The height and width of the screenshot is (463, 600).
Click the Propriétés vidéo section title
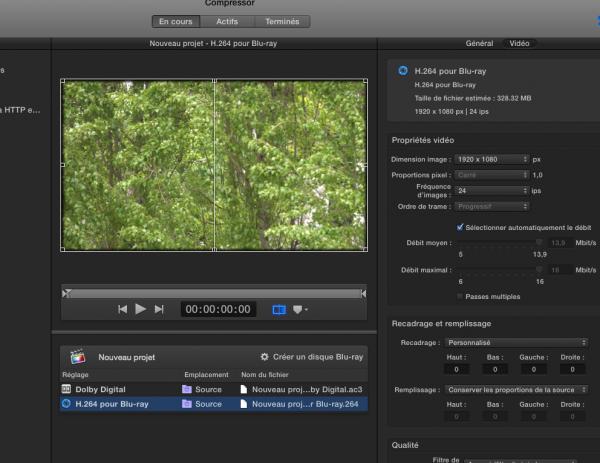point(422,140)
